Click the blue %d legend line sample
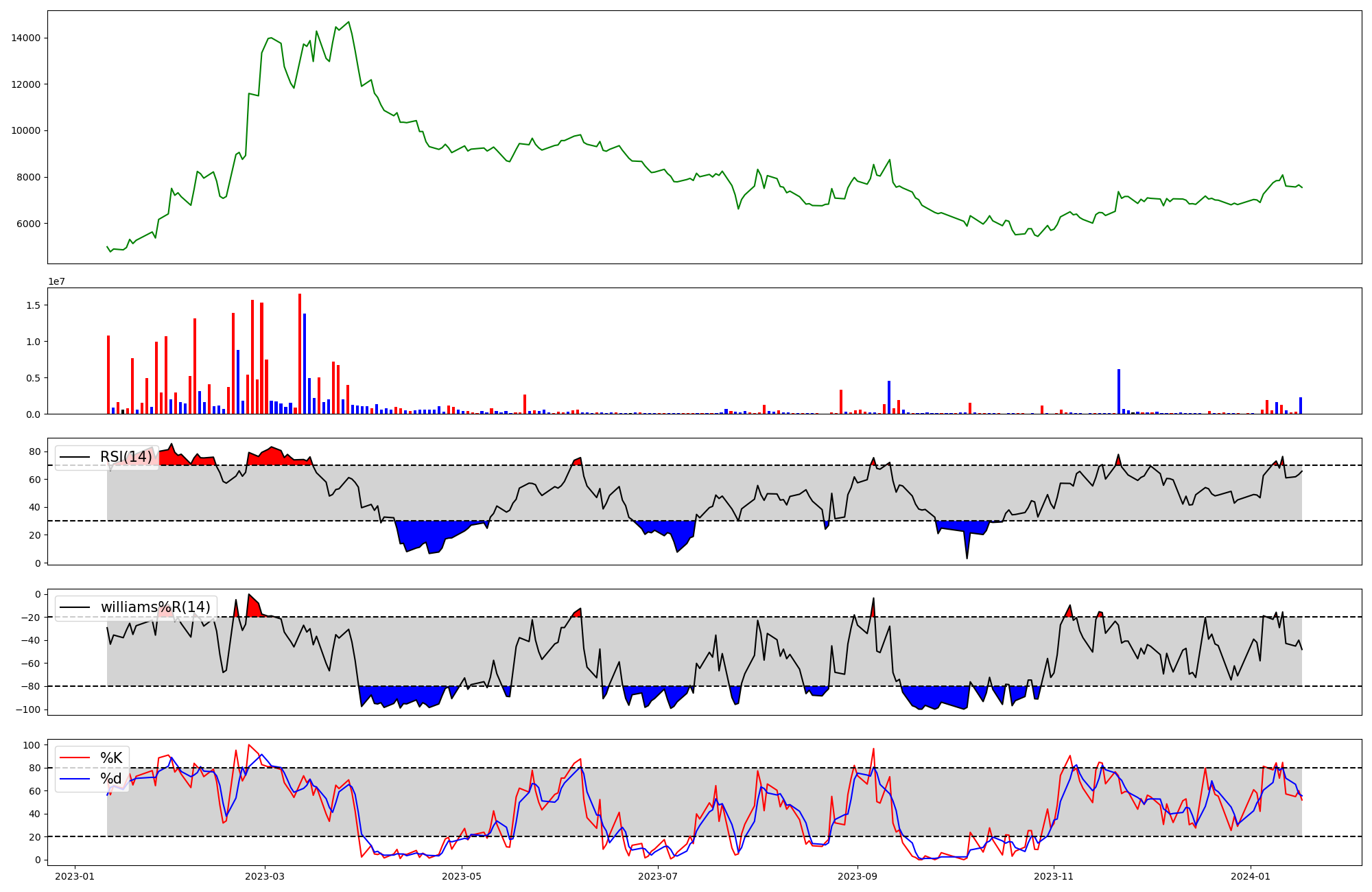 tap(75, 779)
